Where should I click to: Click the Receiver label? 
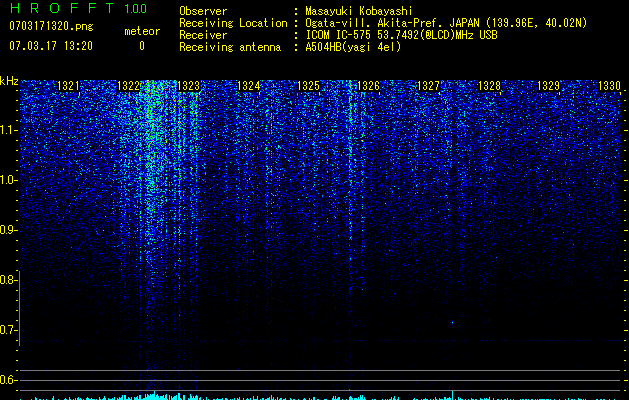pos(203,35)
